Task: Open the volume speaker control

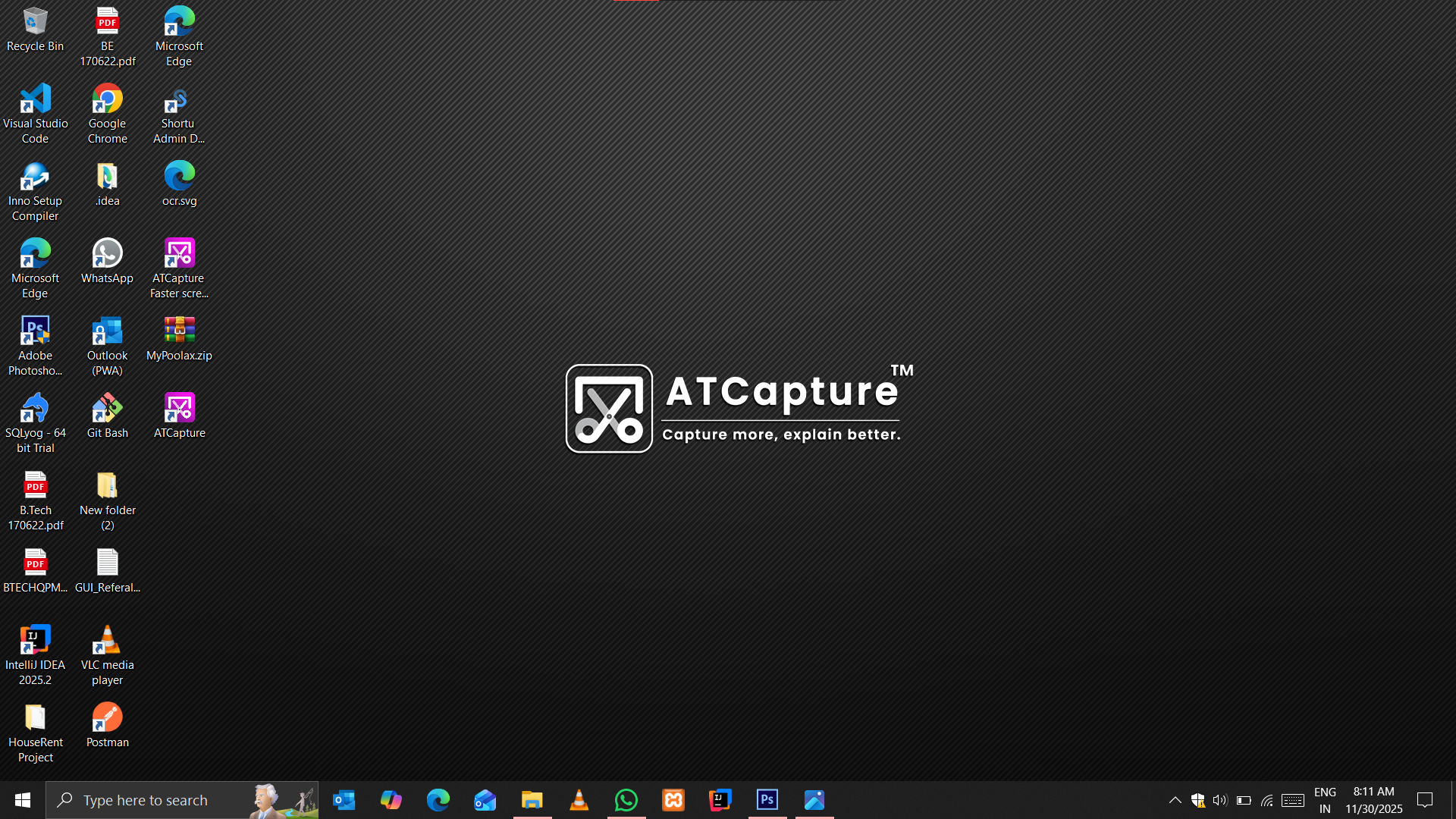Action: coord(1219,800)
